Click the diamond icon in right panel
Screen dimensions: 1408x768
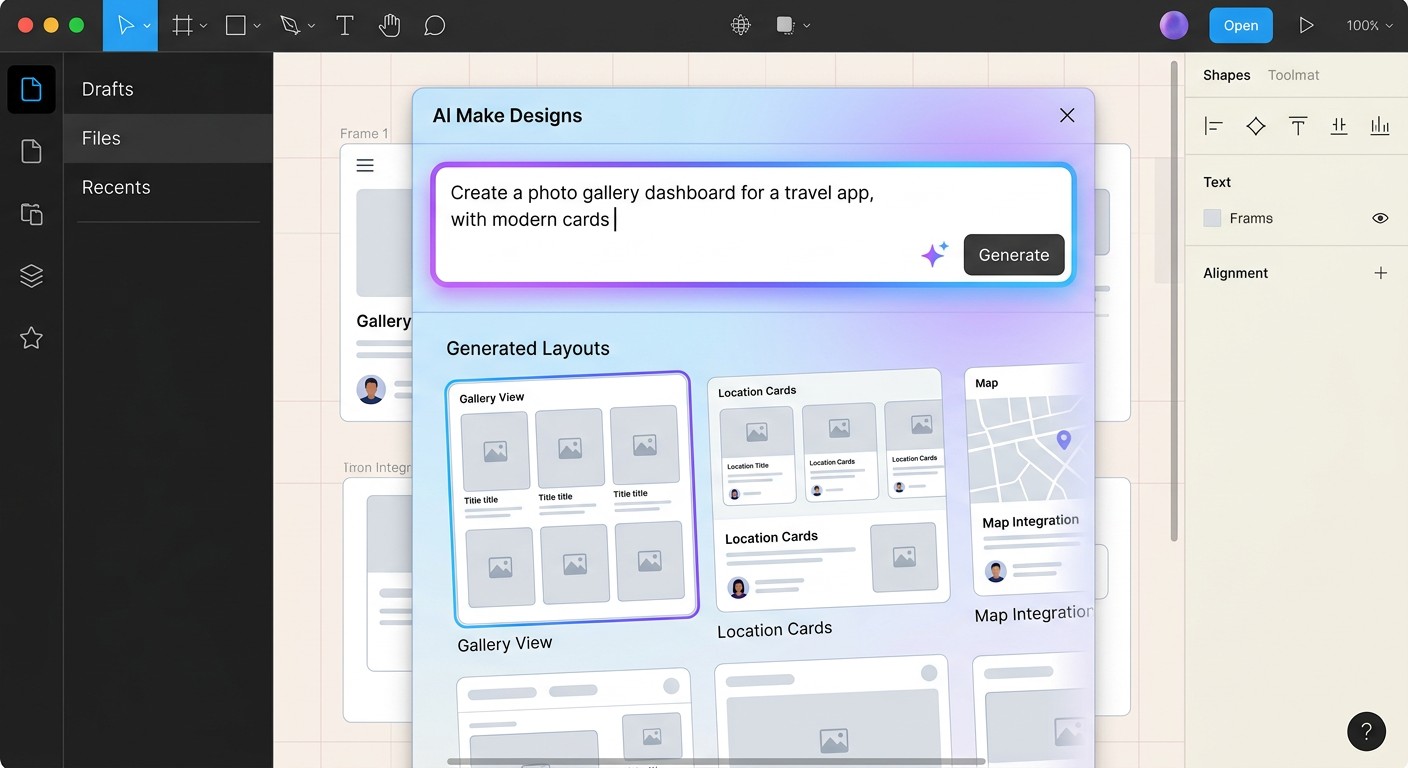coord(1256,126)
